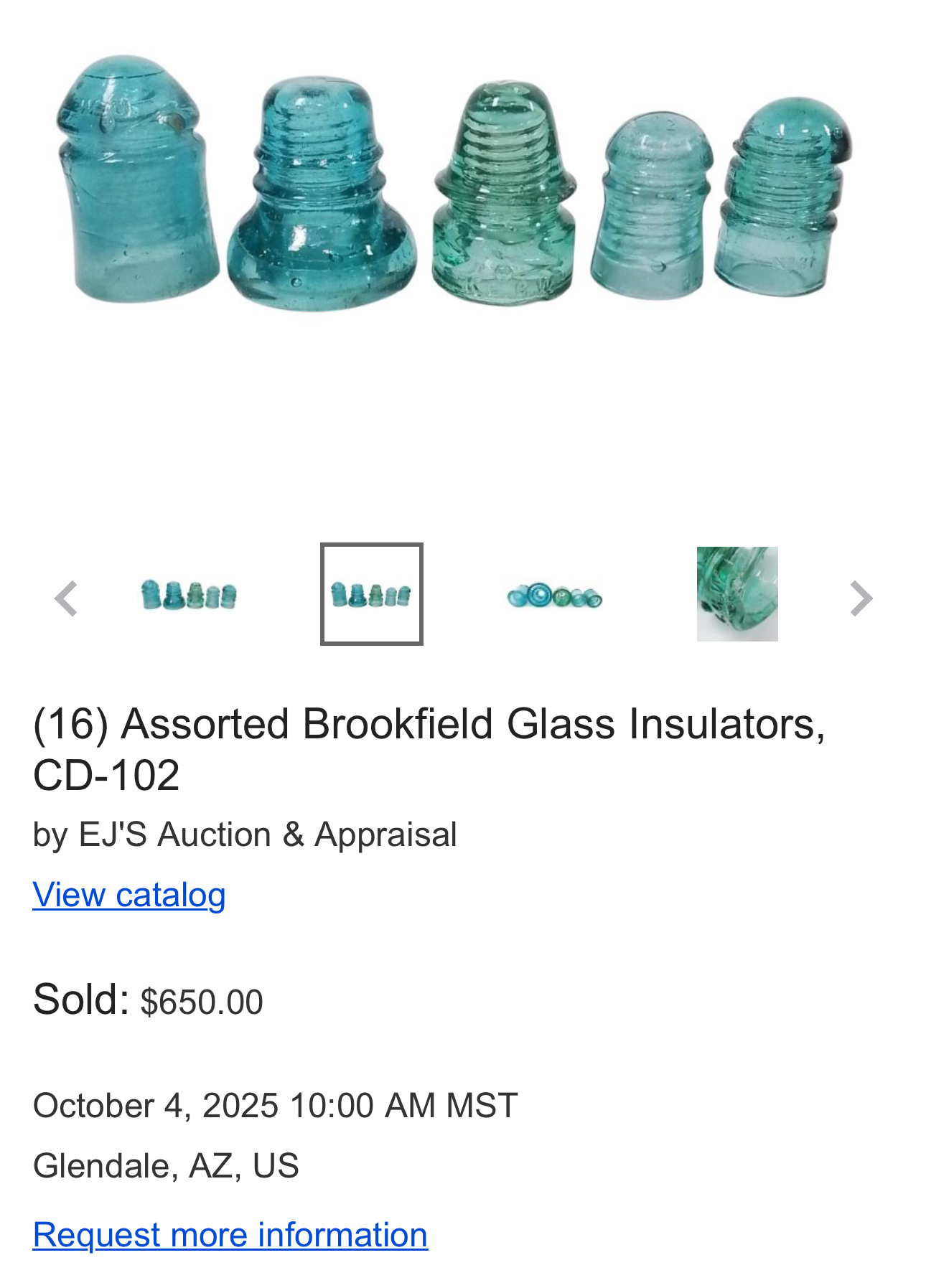The image size is (926, 1288).
Task: Click the Glendale, AZ, US location
Action: click(166, 1165)
